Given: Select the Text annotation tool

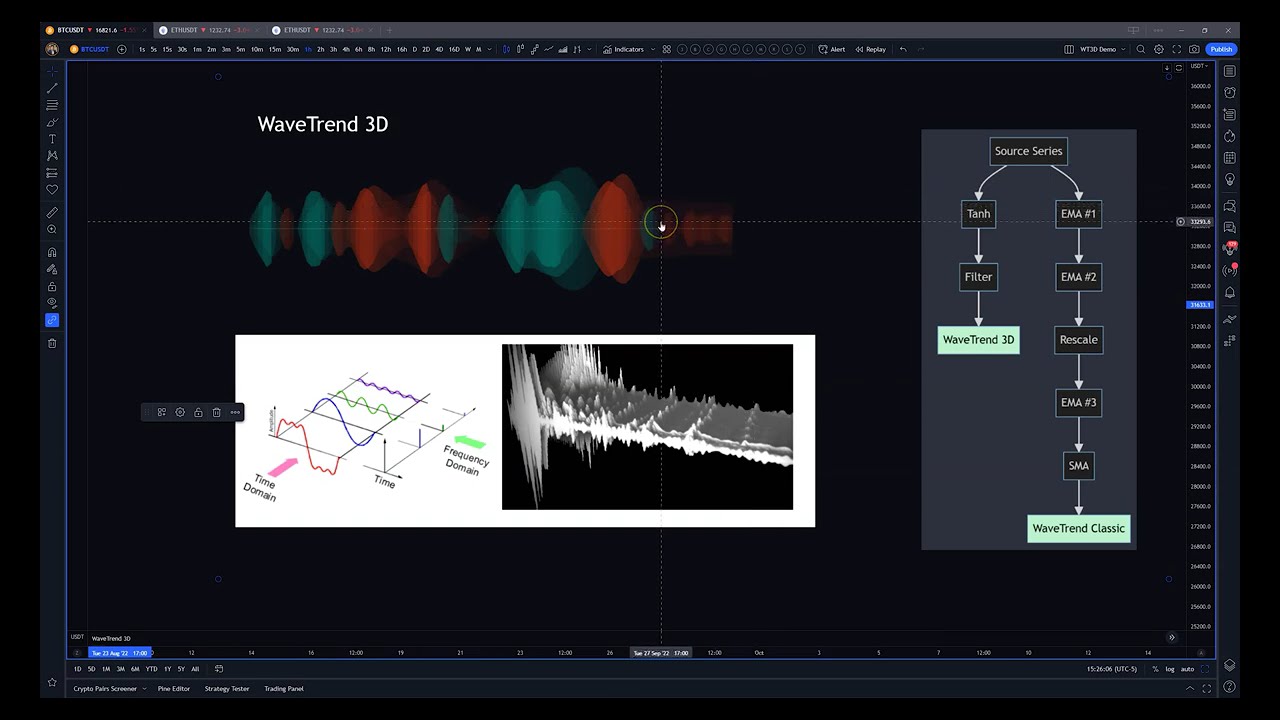Looking at the screenshot, I should pyautogui.click(x=52, y=139).
